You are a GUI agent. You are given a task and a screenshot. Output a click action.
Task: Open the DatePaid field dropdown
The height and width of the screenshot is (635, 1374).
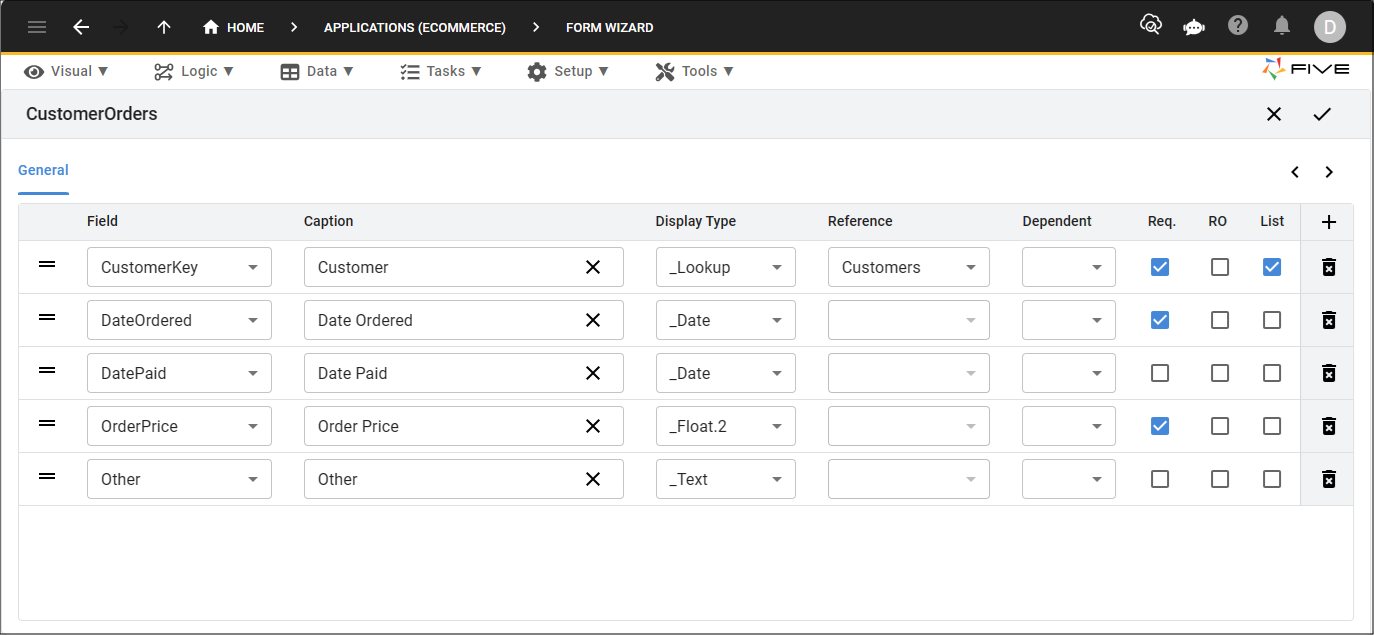pos(179,373)
